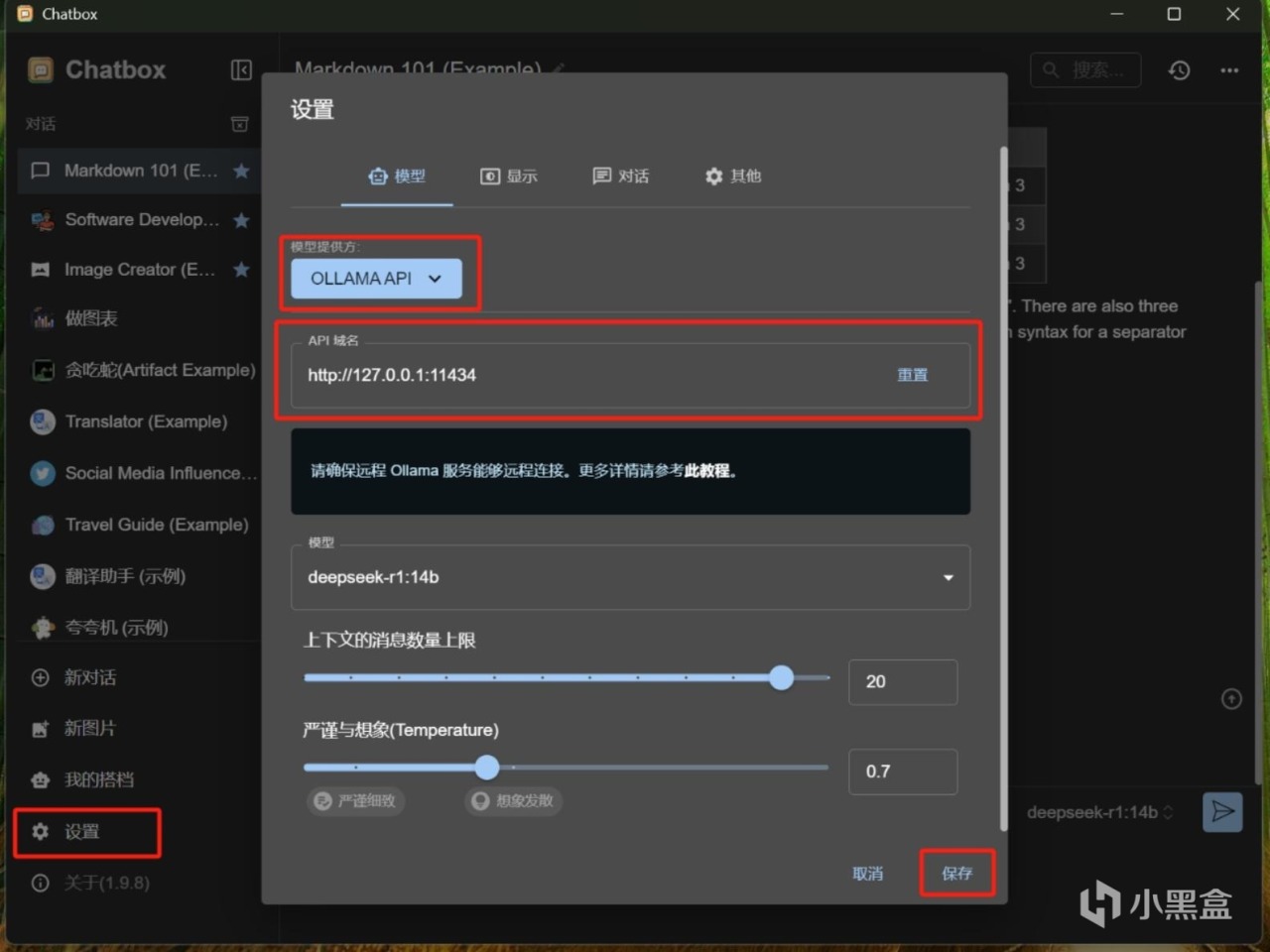Switch to the 对话 settings tab
Viewport: 1270px width, 952px height.
tap(621, 176)
